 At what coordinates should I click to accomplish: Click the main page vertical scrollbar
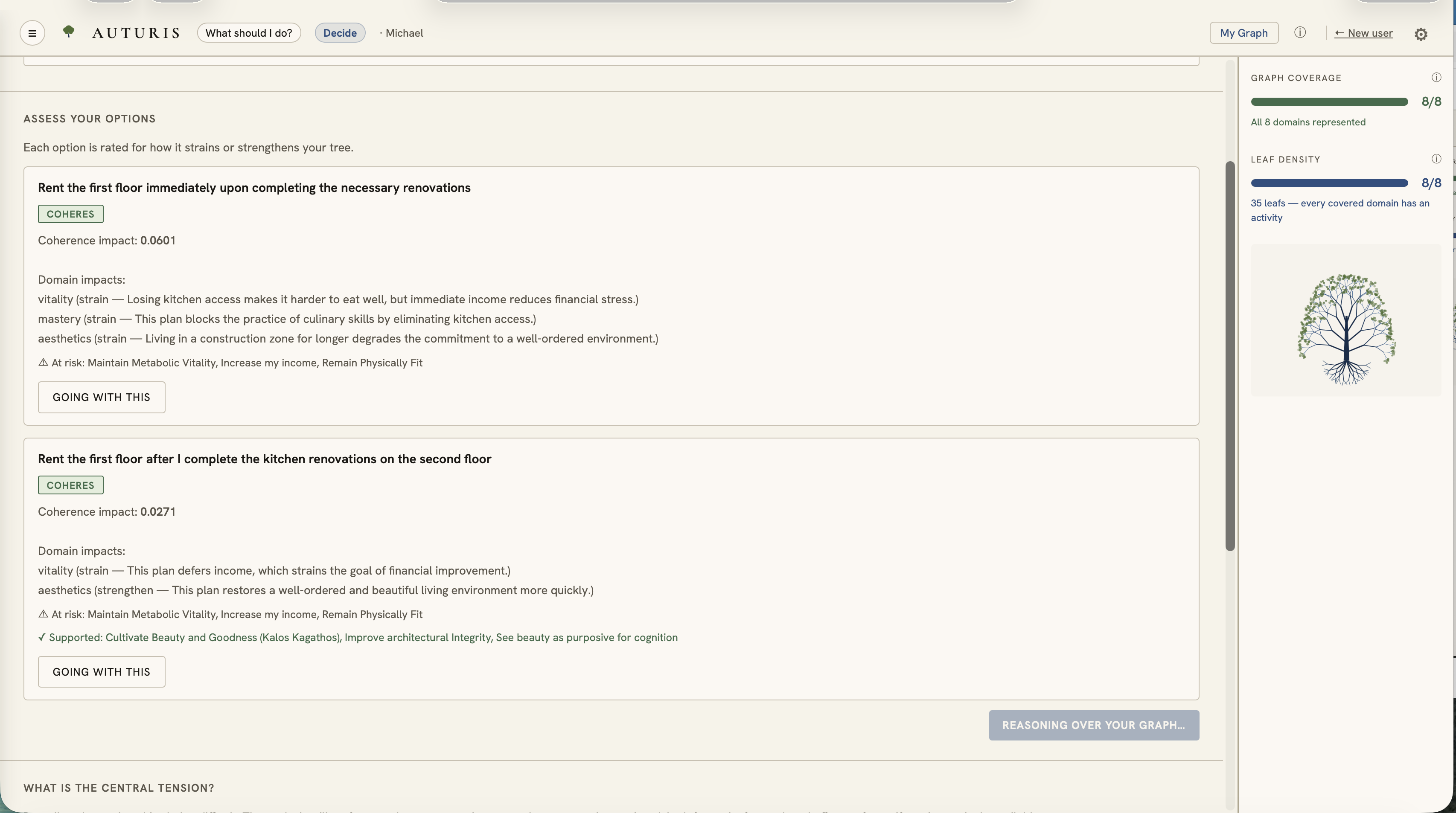coord(1229,356)
